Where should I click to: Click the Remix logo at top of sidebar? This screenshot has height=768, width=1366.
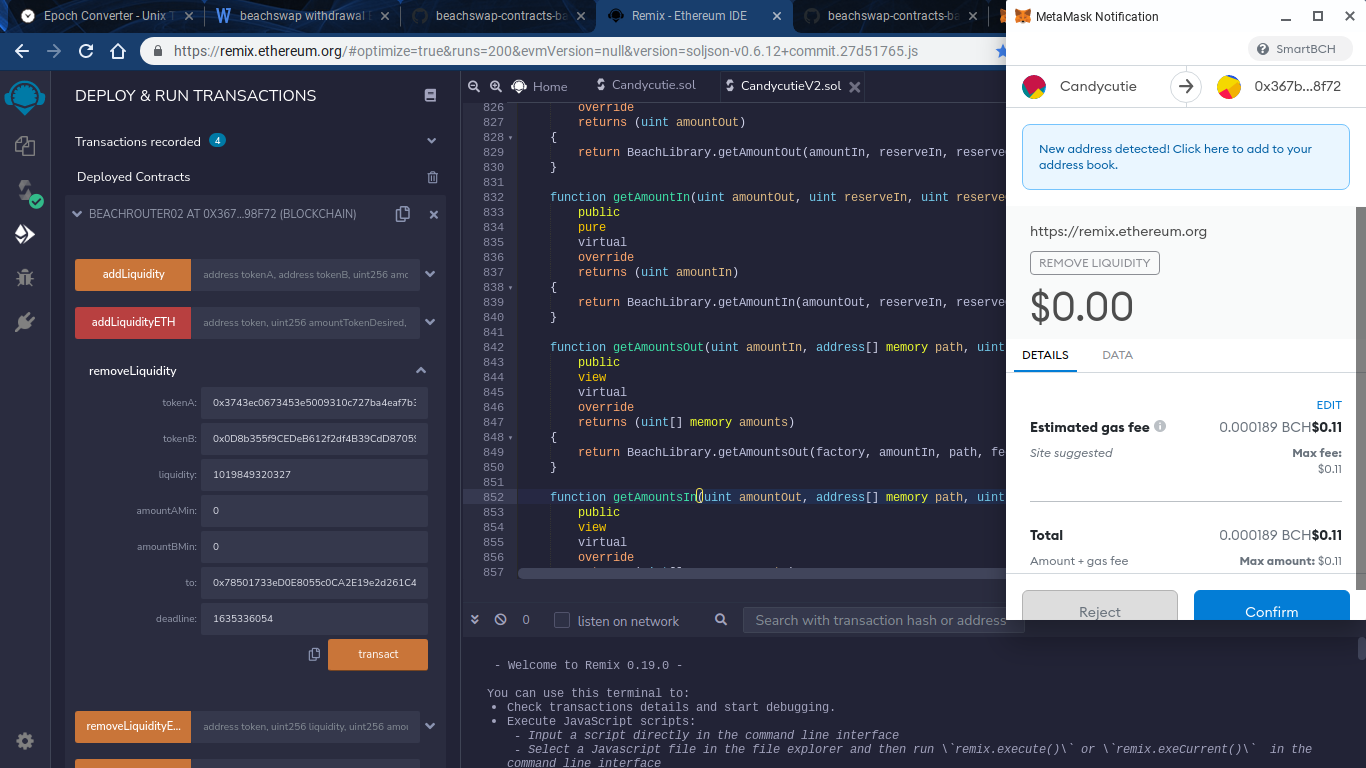coord(25,98)
